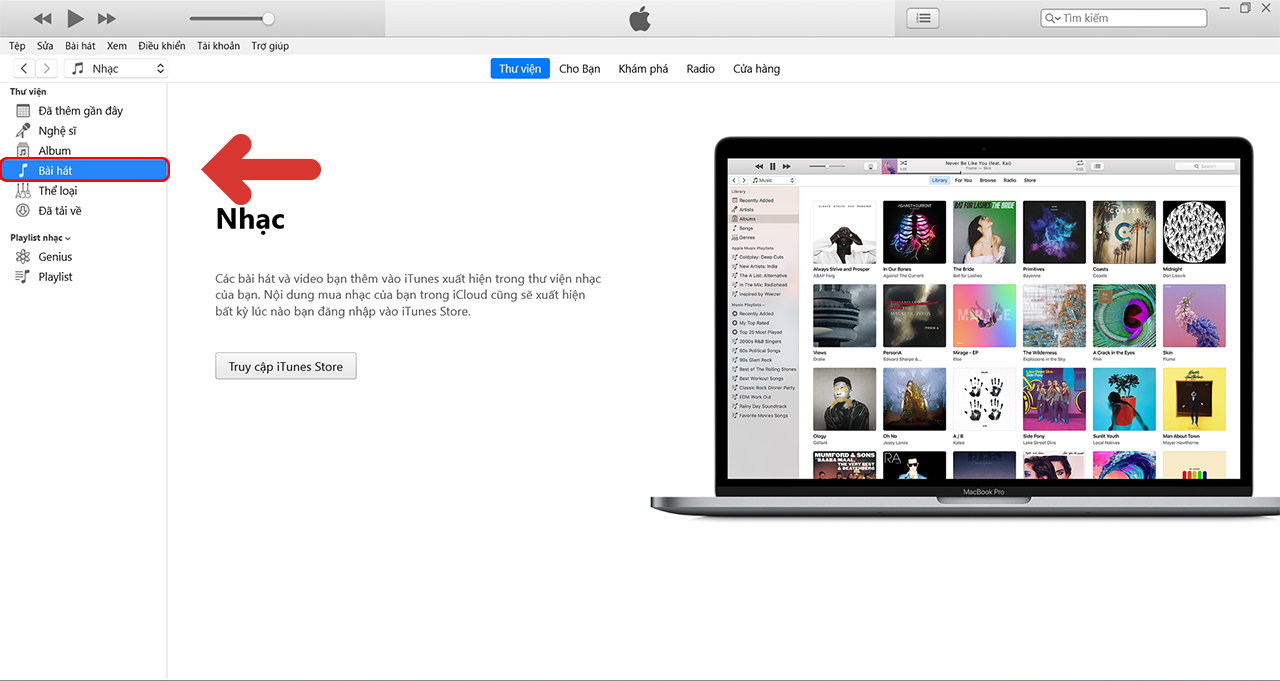The height and width of the screenshot is (681, 1280).
Task: Switch to the Khám phá tab
Action: (643, 68)
